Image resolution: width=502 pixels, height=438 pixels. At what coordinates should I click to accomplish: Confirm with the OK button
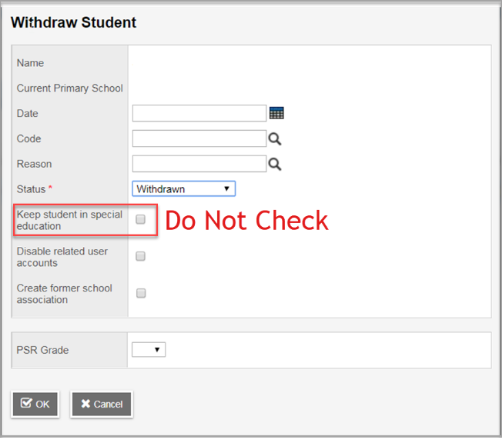35,404
